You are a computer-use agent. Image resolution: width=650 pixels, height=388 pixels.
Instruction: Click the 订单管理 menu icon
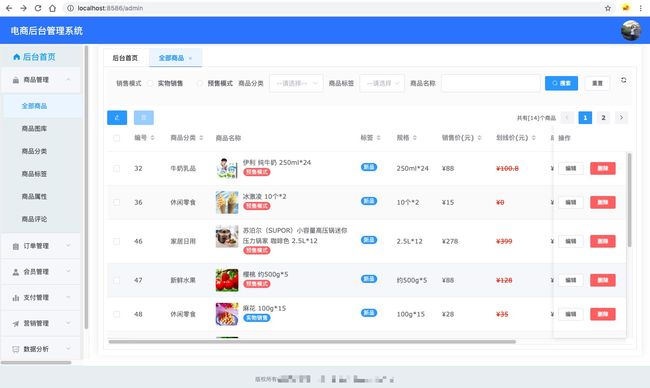coord(16,246)
